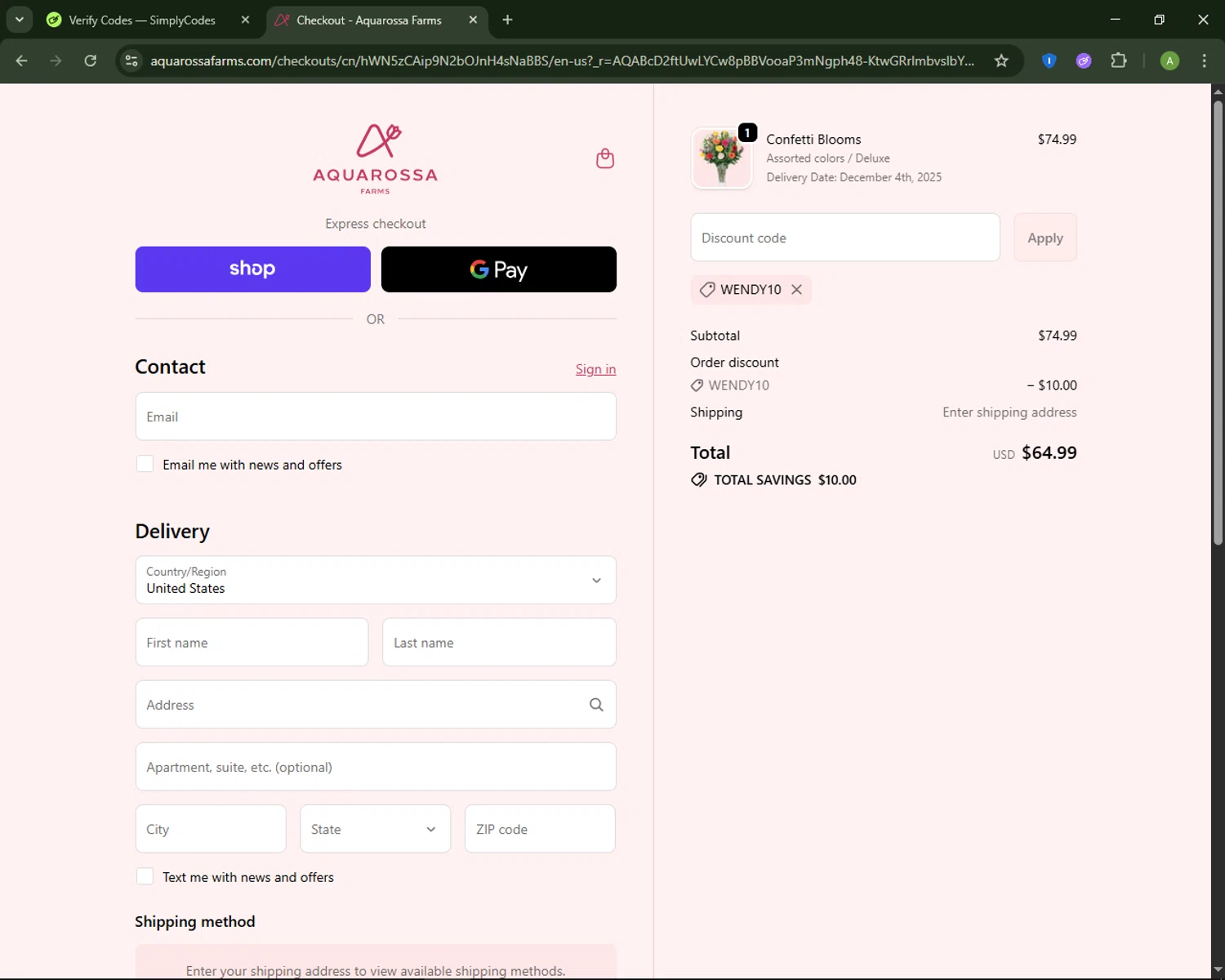Expand the Country/Region dropdown
Screen dimensions: 1225x980
click(376, 580)
